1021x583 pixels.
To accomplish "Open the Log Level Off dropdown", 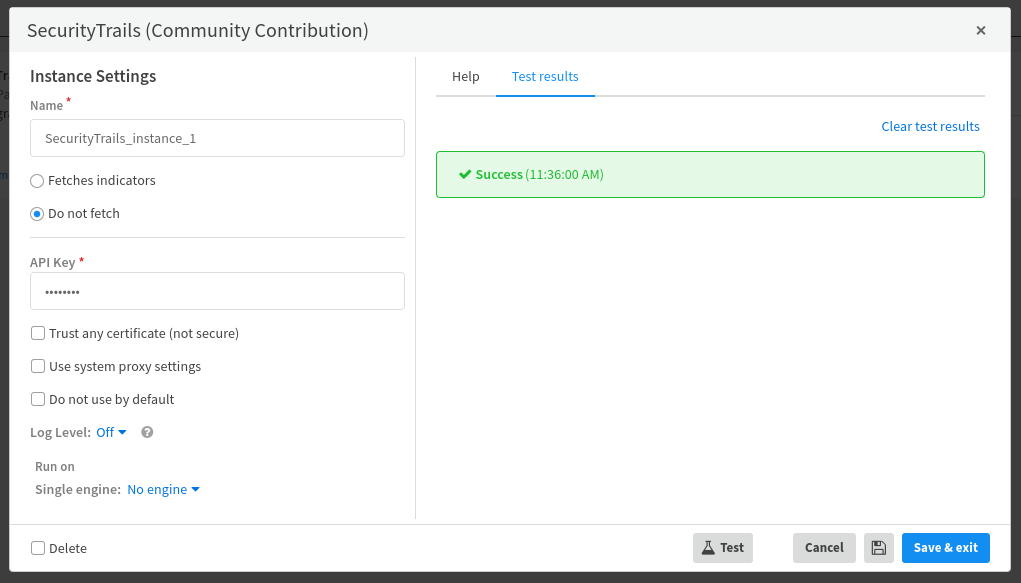I will (x=111, y=433).
